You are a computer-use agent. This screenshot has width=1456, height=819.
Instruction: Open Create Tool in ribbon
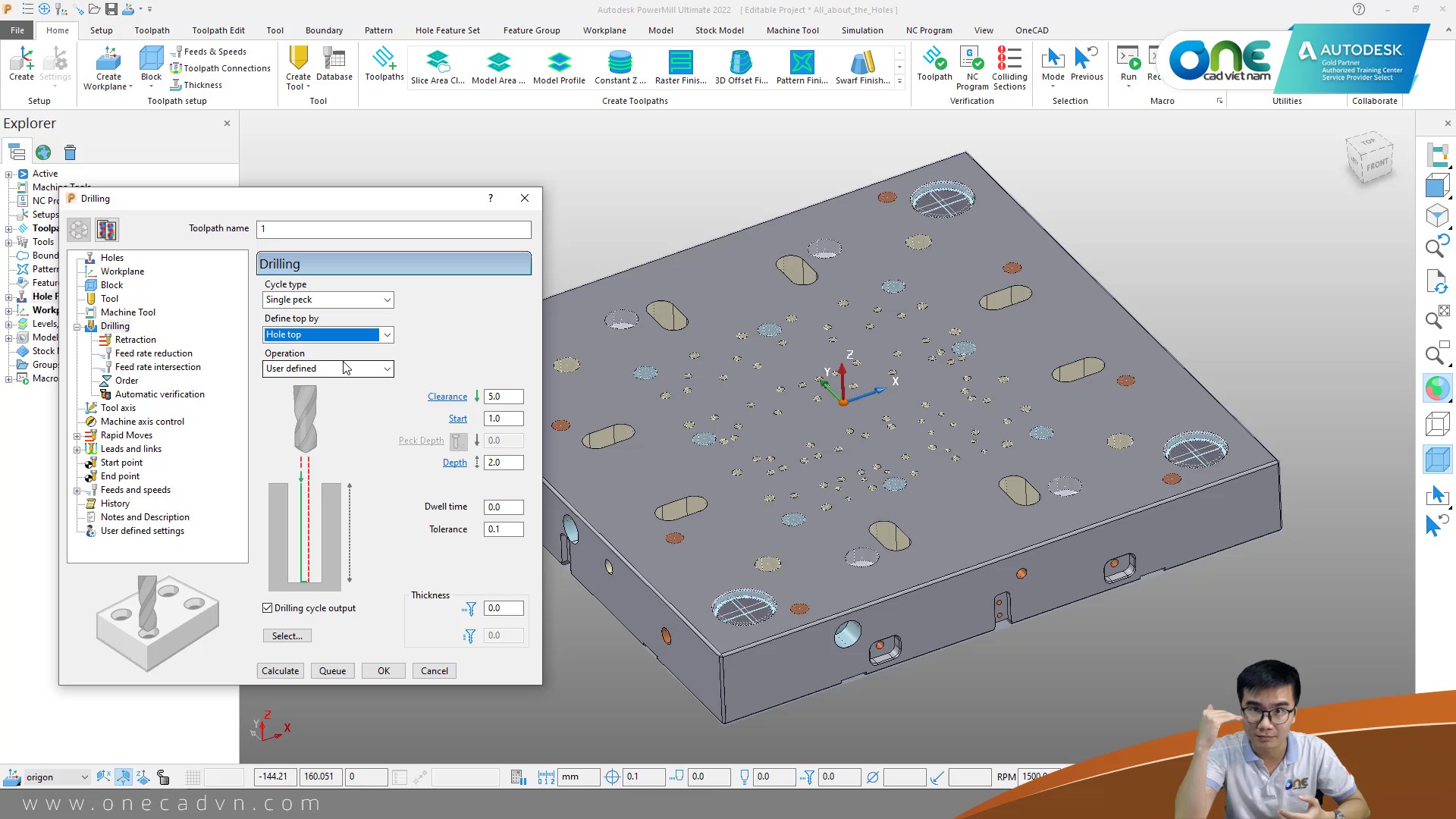click(x=298, y=68)
